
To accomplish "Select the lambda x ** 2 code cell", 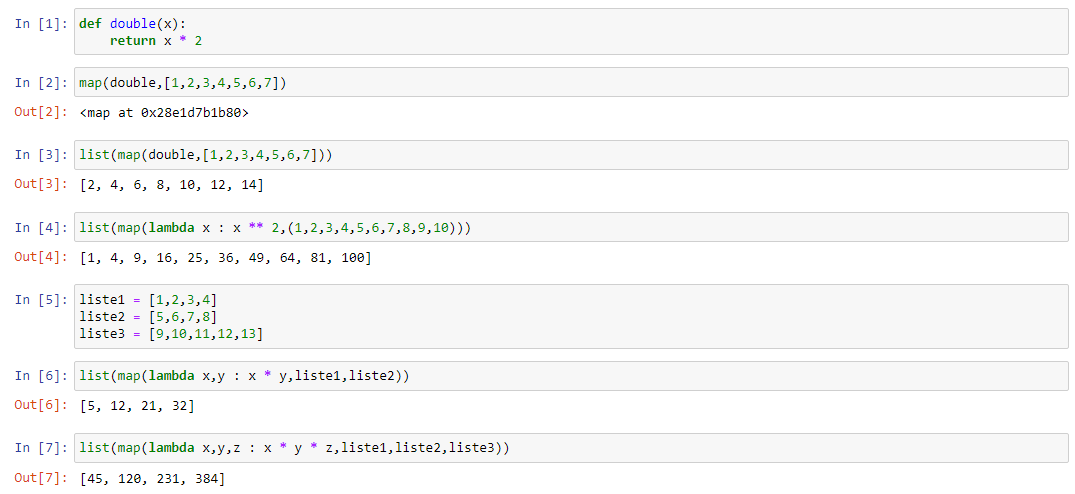I will pos(571,227).
